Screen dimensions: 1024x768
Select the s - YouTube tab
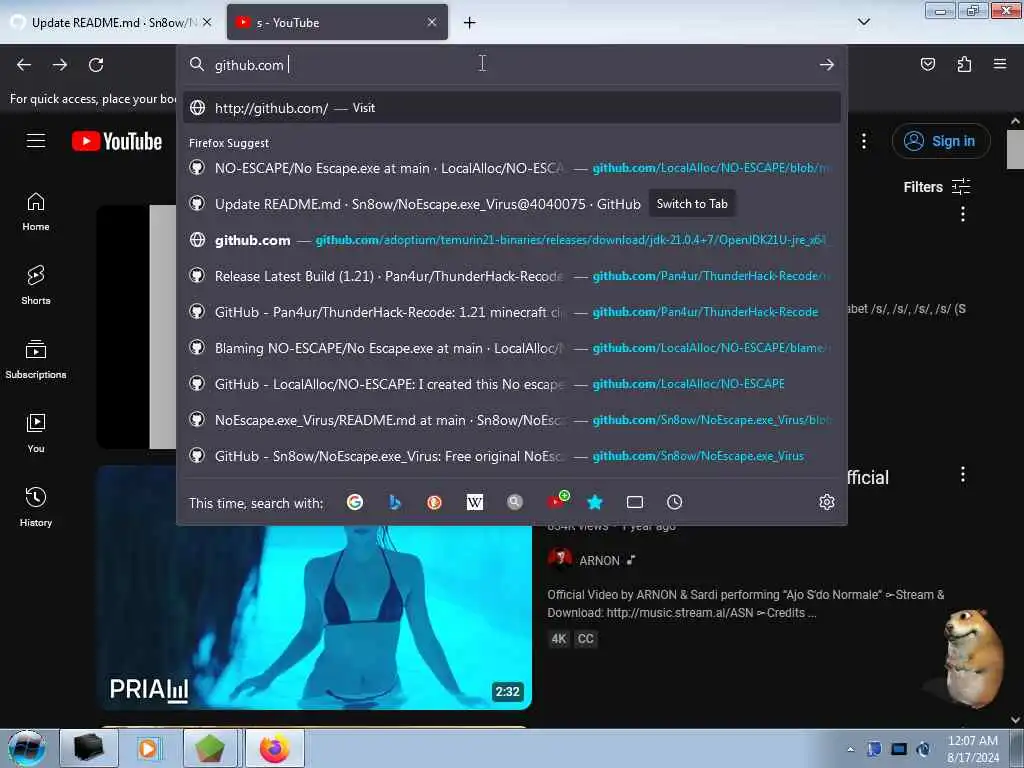click(x=338, y=22)
